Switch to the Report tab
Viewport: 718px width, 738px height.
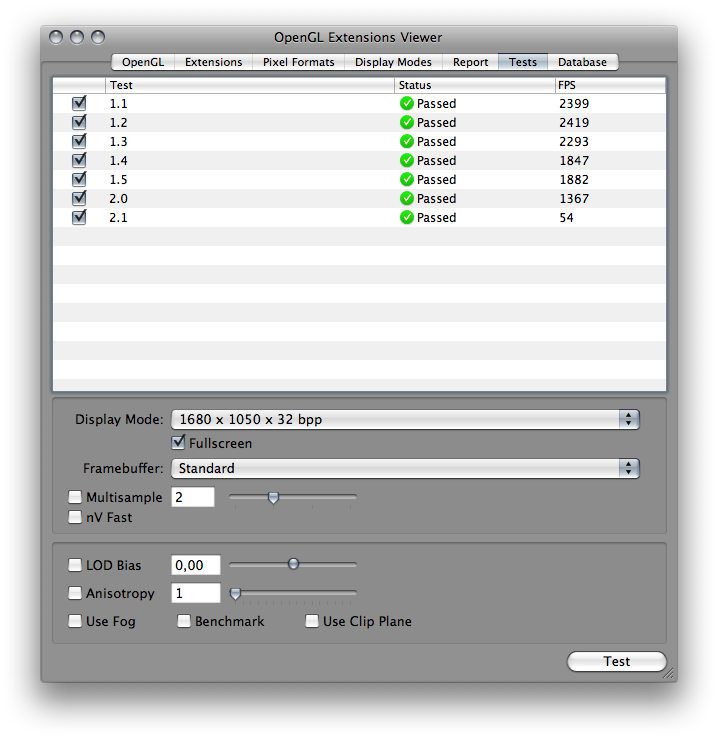tap(471, 62)
